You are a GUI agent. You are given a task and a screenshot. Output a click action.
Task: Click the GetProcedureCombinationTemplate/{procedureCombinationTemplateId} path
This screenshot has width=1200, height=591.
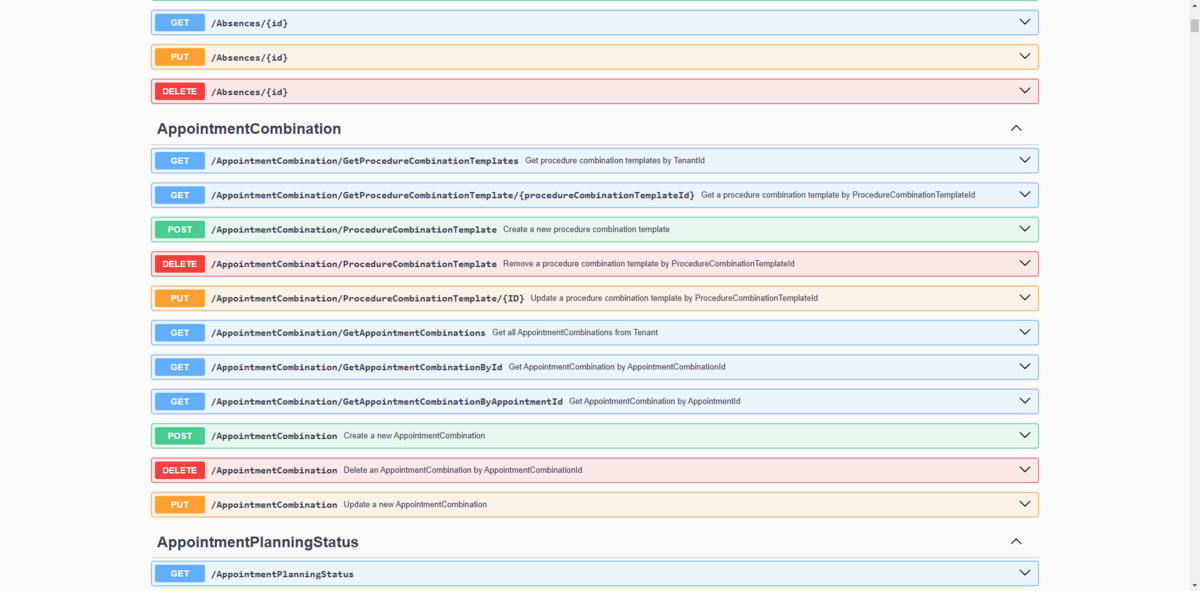pyautogui.click(x=452, y=195)
